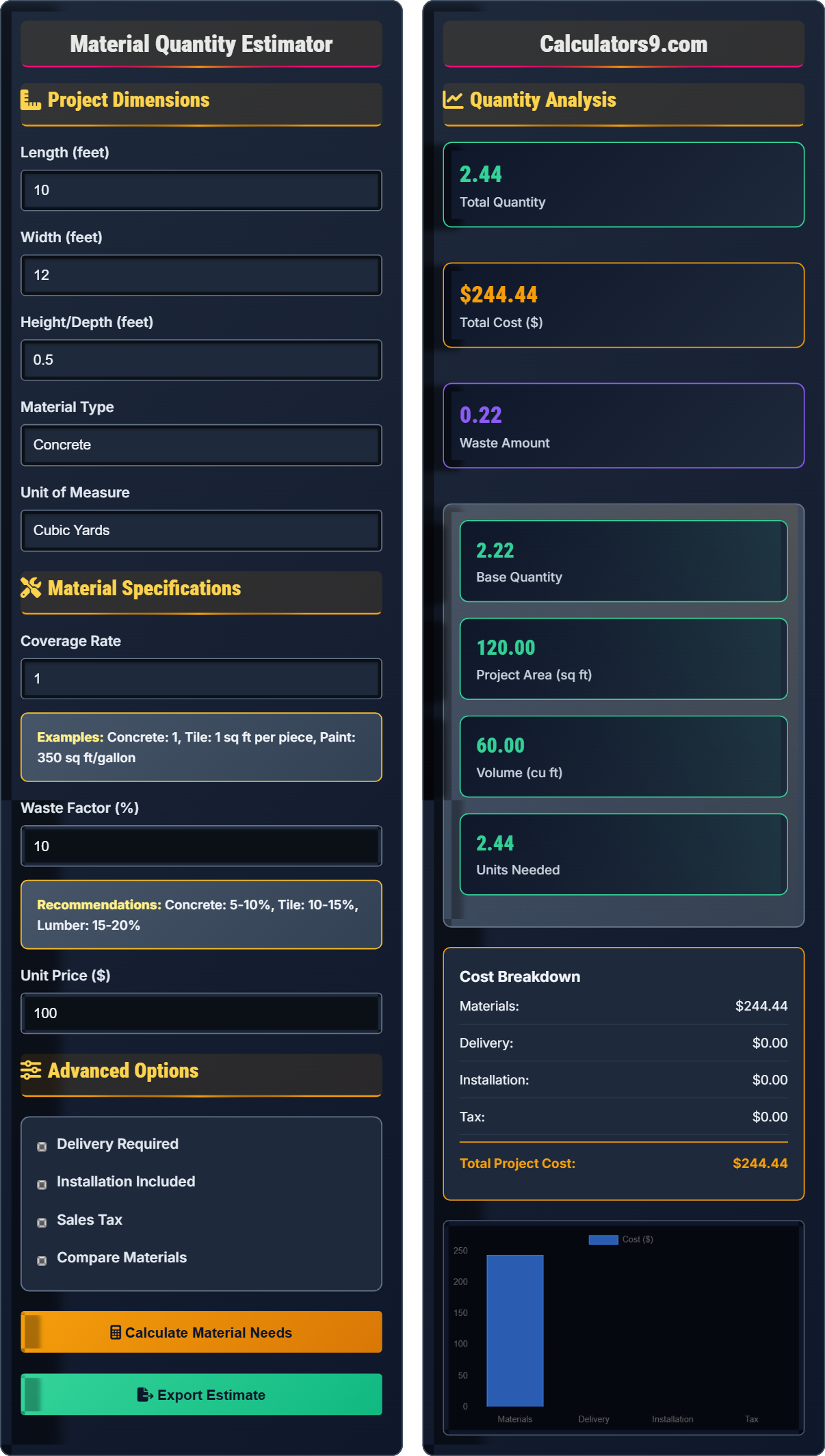Viewport: 825px width, 1456px height.
Task: Click the Delivery: $0.00 cost row
Action: (x=624, y=1043)
